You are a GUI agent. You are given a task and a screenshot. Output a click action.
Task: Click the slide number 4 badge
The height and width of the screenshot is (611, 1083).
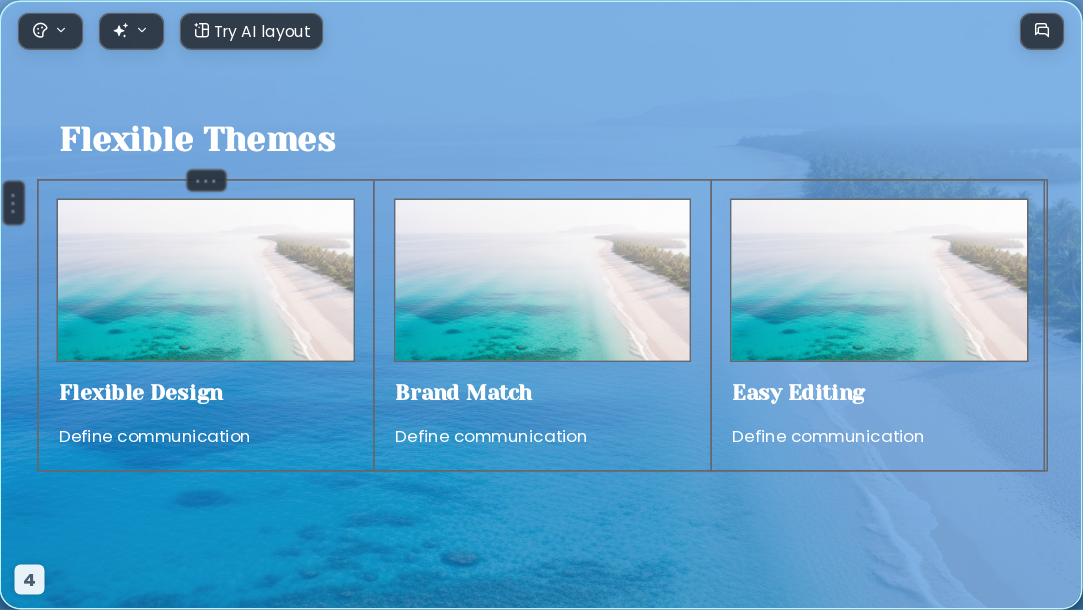coord(30,580)
